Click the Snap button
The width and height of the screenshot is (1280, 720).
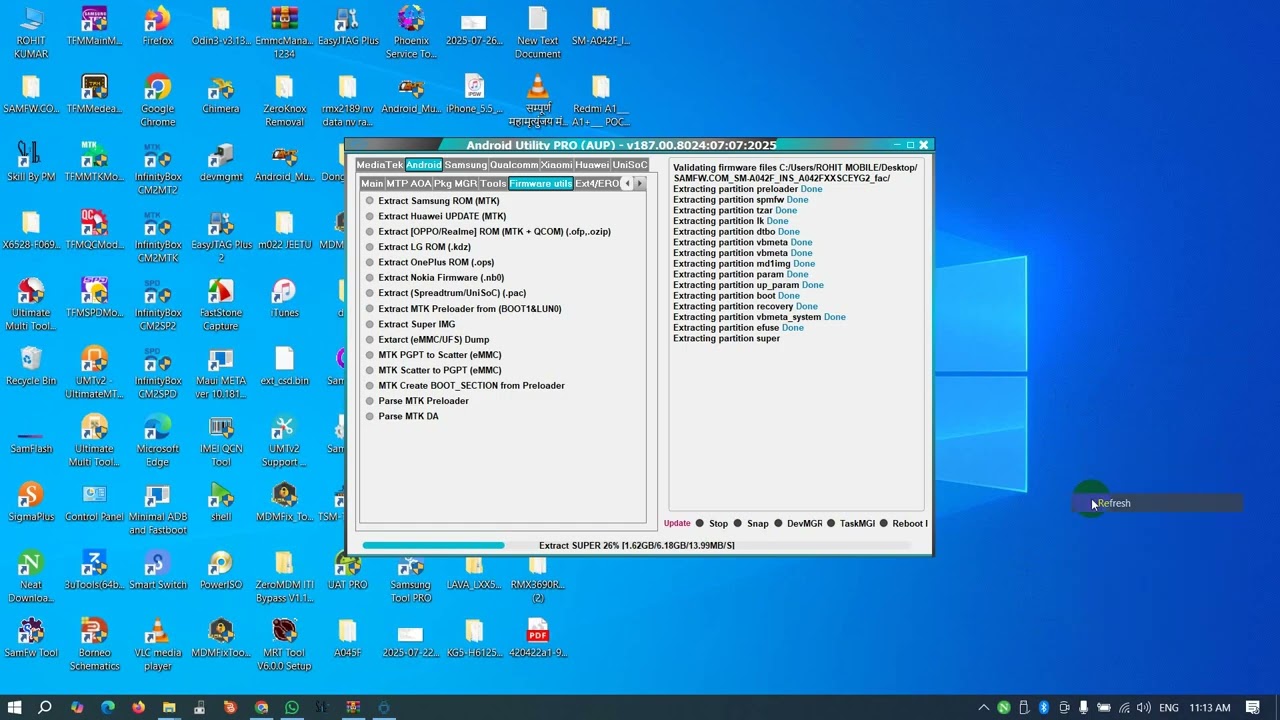[751, 524]
